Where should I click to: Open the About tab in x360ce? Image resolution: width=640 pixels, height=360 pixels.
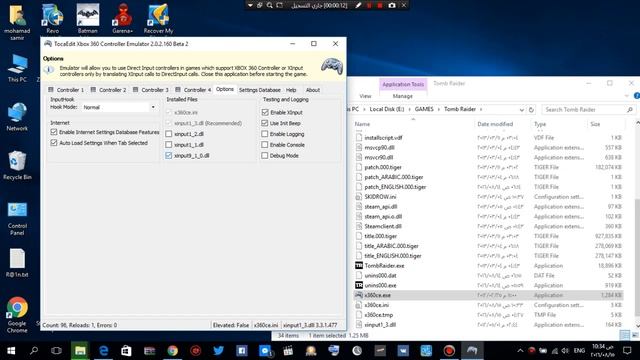313,90
